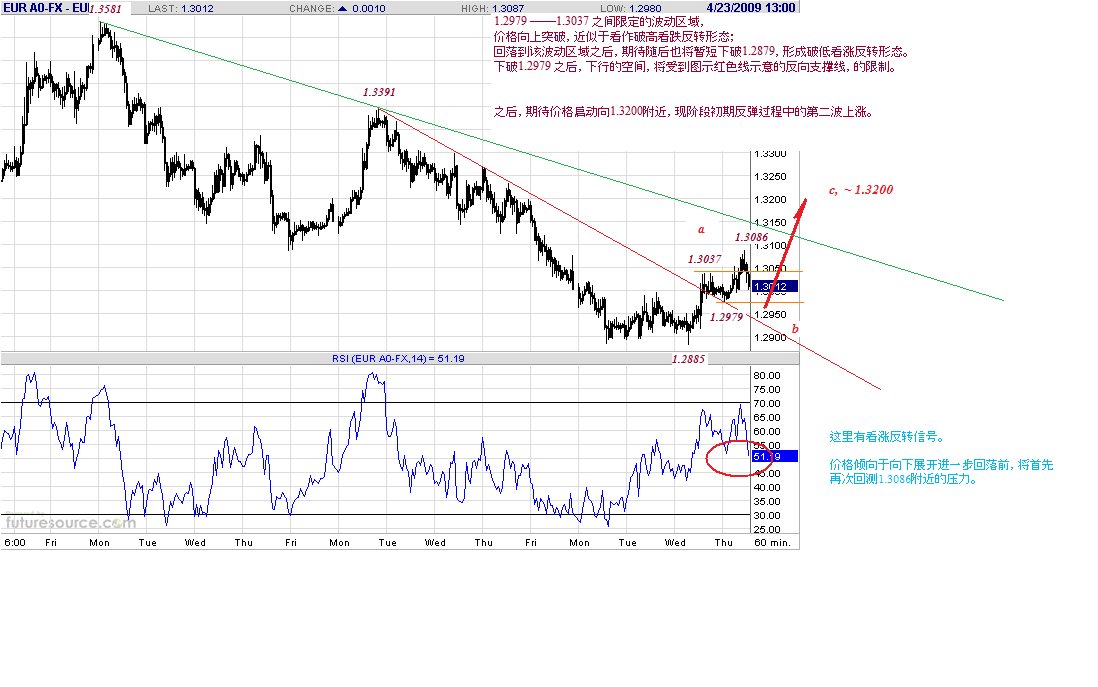
Task: Click the 30.00 RSI axis label
Action: coord(767,515)
